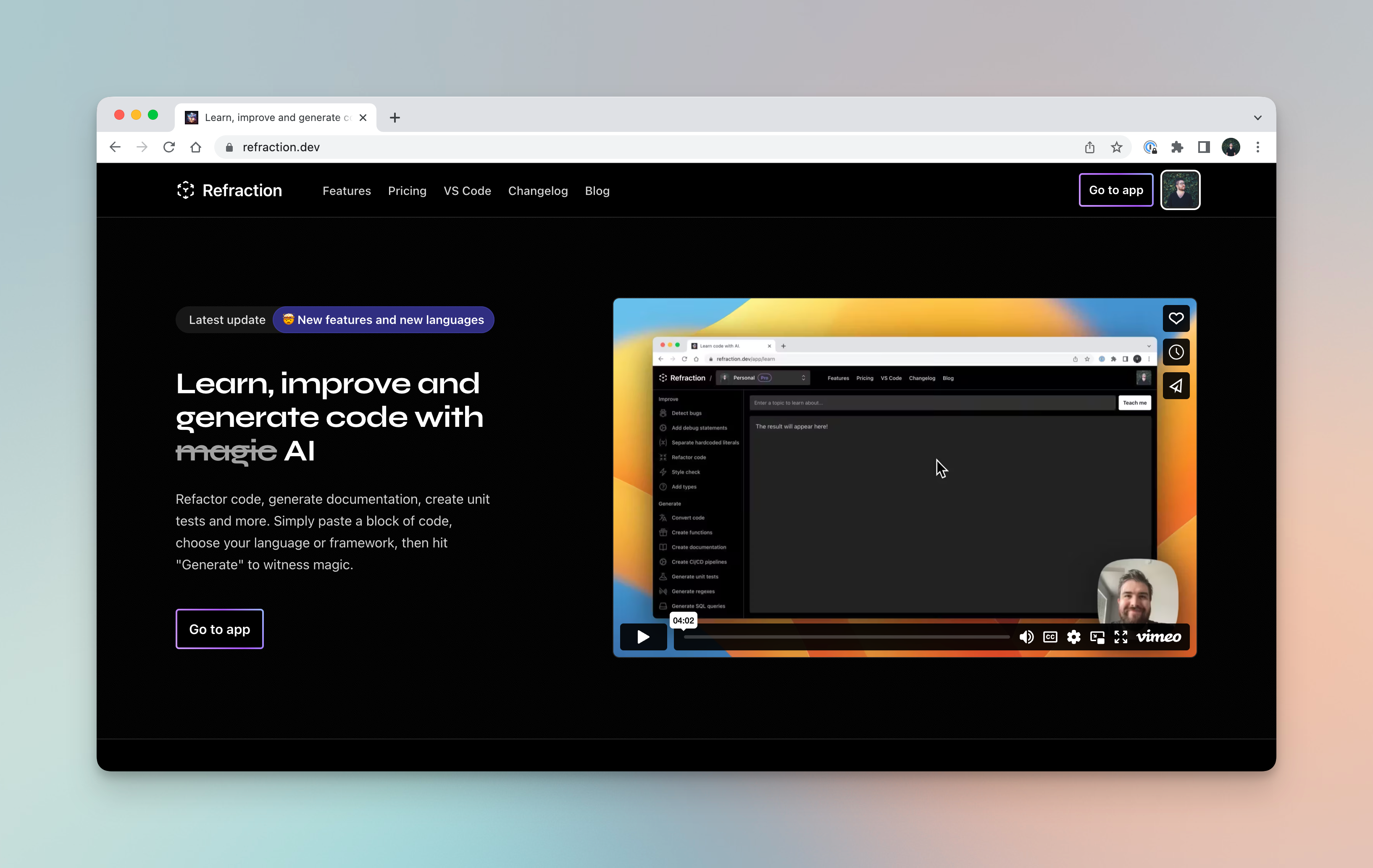1373x868 pixels.
Task: Enter fullscreen video mode
Action: (x=1120, y=637)
